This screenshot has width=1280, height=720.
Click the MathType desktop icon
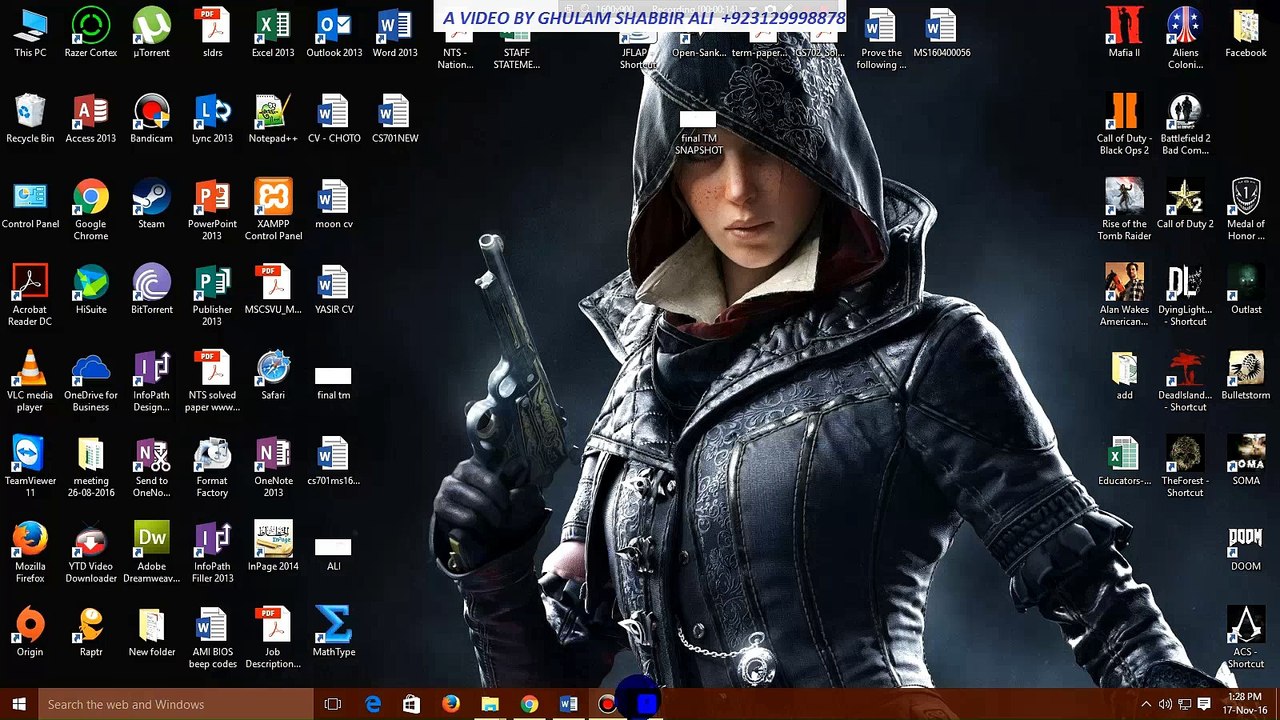pos(333,627)
